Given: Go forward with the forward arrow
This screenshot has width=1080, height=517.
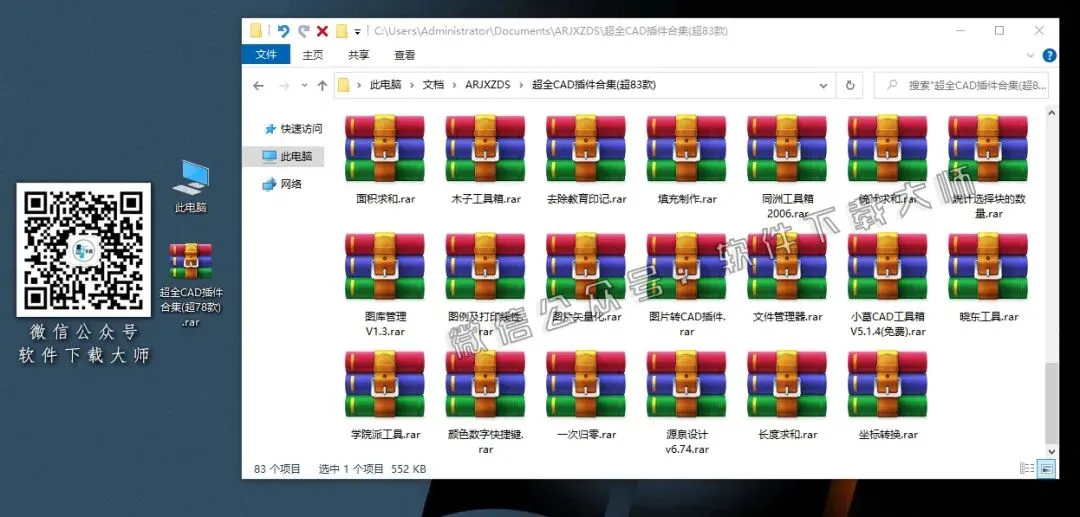Looking at the screenshot, I should (x=283, y=85).
